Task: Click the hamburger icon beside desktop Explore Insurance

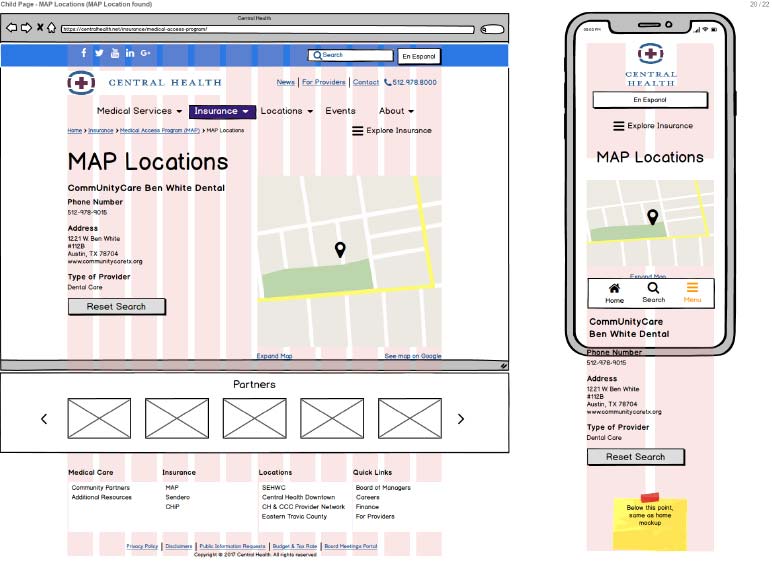Action: click(x=357, y=130)
